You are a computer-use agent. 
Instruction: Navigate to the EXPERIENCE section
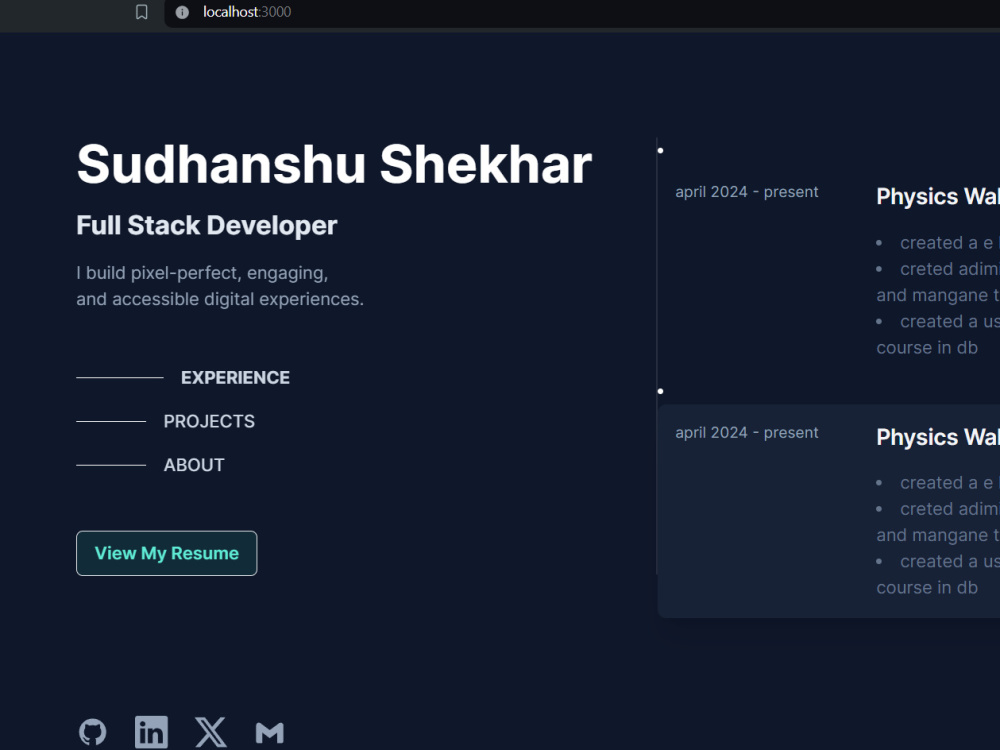[235, 377]
